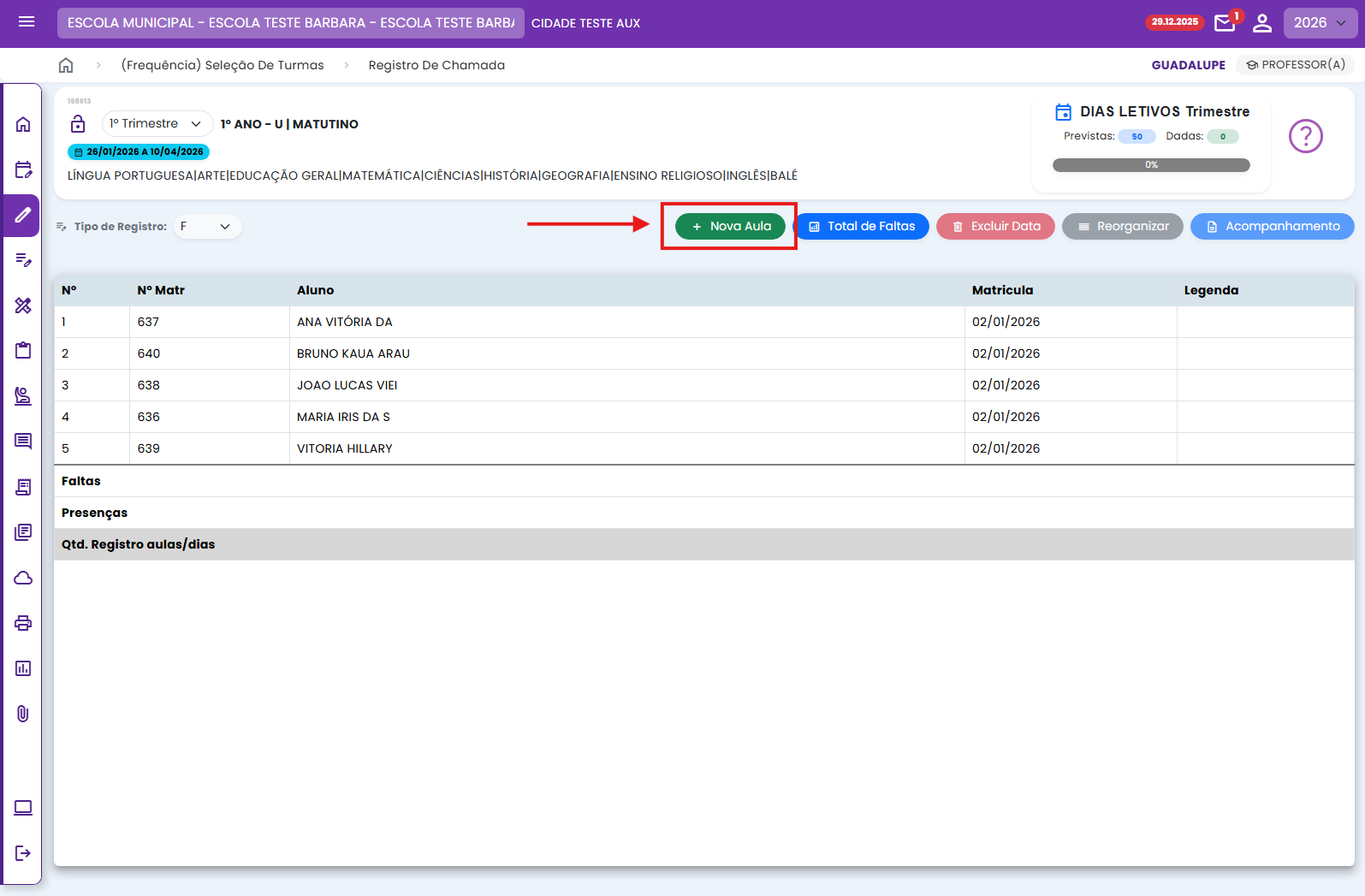The width and height of the screenshot is (1365, 896).
Task: Open the hamburger menu at top left
Action: [27, 22]
